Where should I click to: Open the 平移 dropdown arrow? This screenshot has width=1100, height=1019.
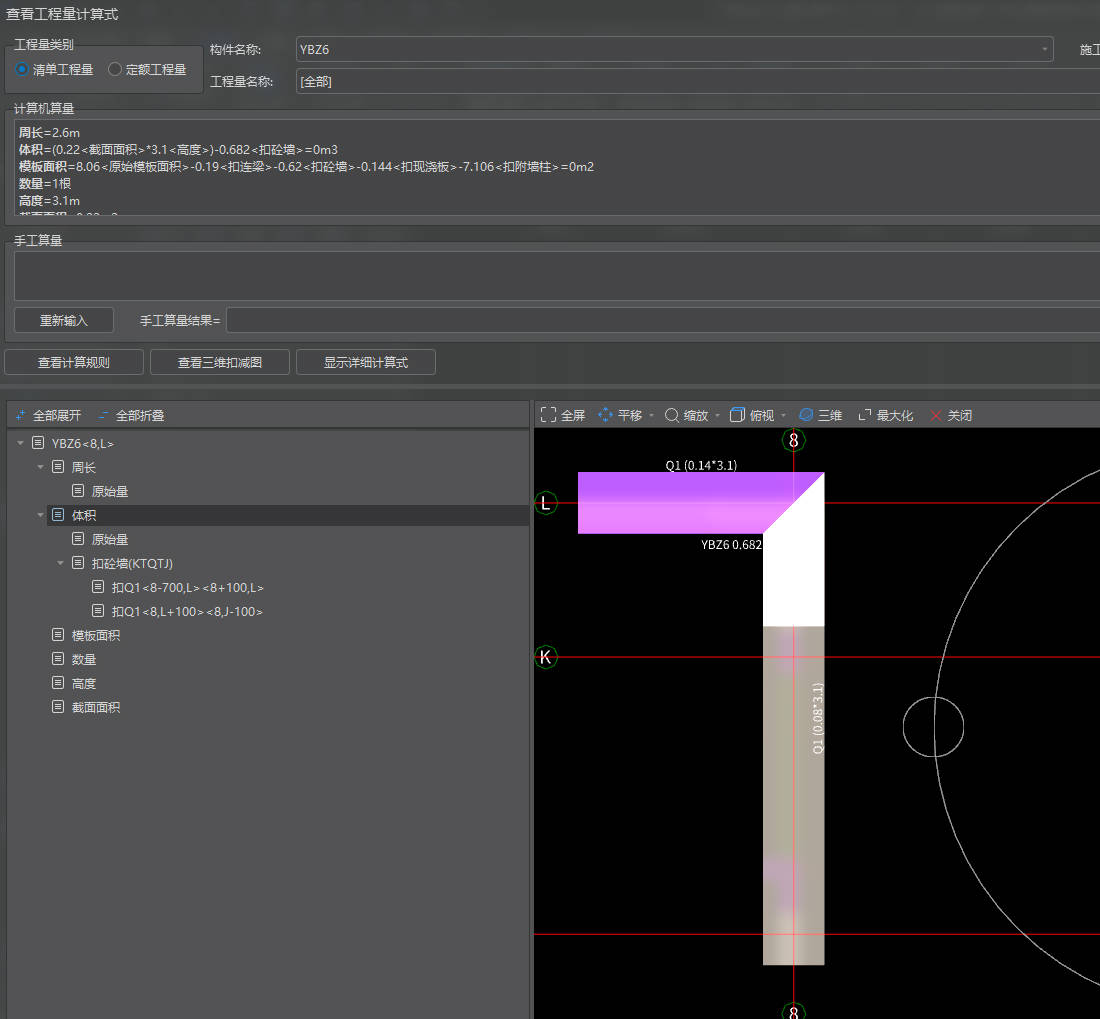click(x=652, y=415)
